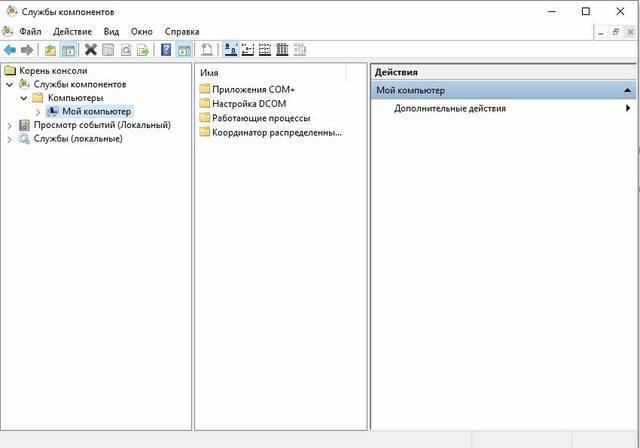Collapse the Службы компонентов tree node
This screenshot has height=448, width=640.
[9, 84]
